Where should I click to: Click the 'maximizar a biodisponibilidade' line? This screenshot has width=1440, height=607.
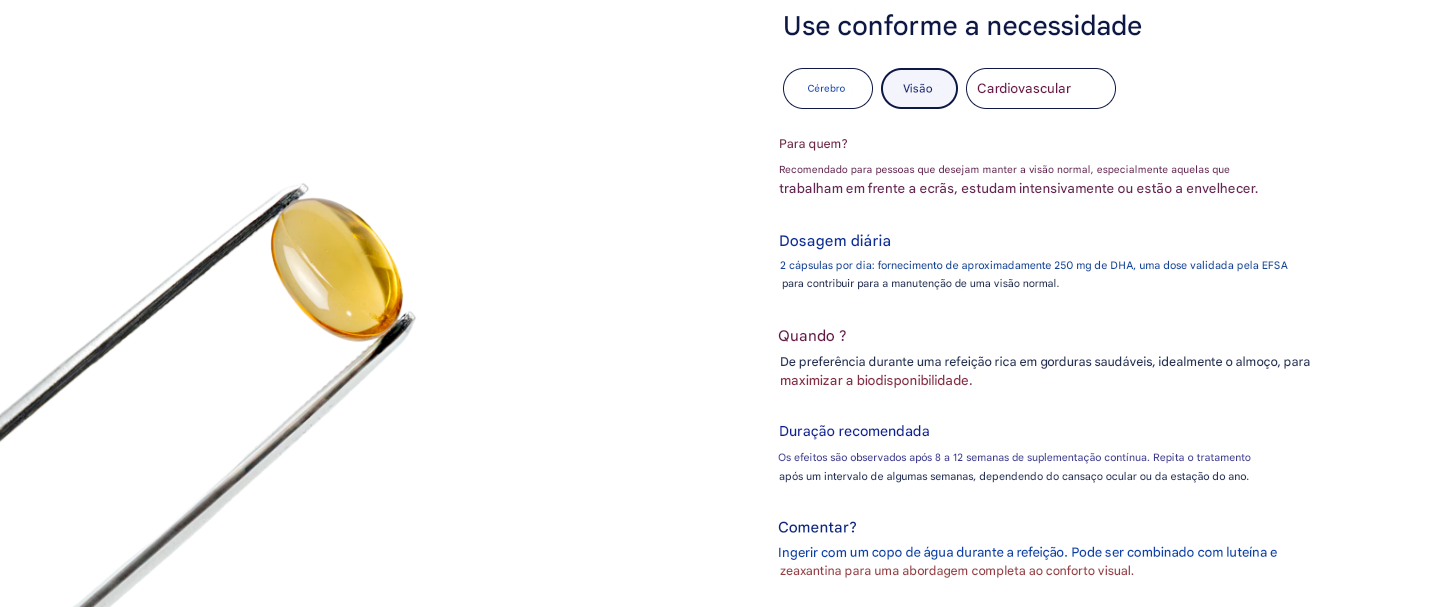(x=876, y=381)
